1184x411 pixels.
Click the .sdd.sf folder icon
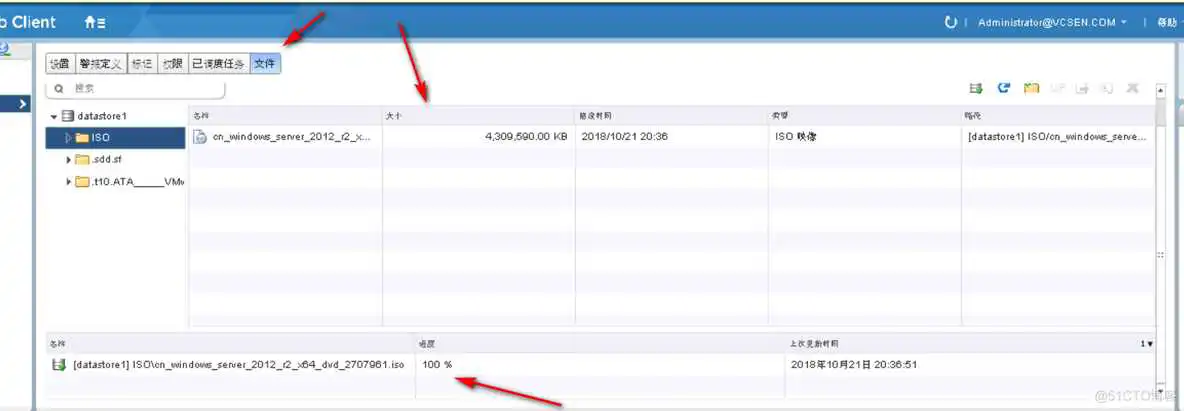[x=82, y=159]
